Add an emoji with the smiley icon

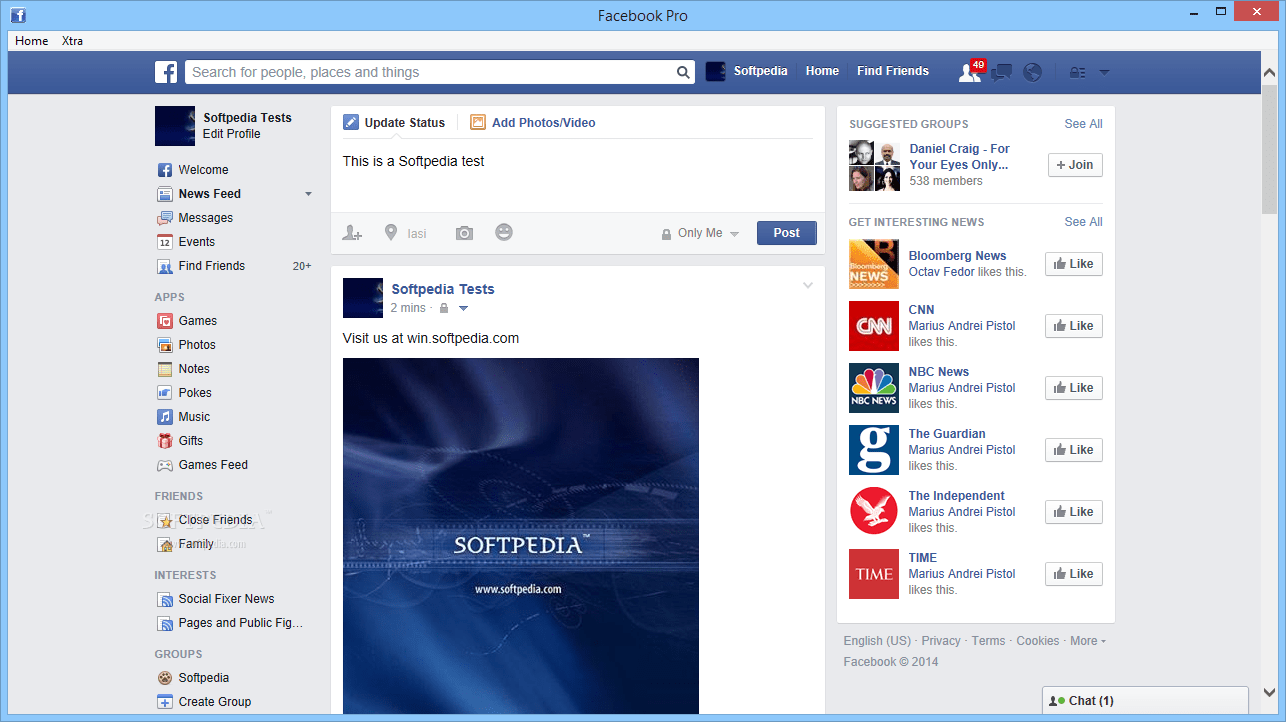[503, 232]
